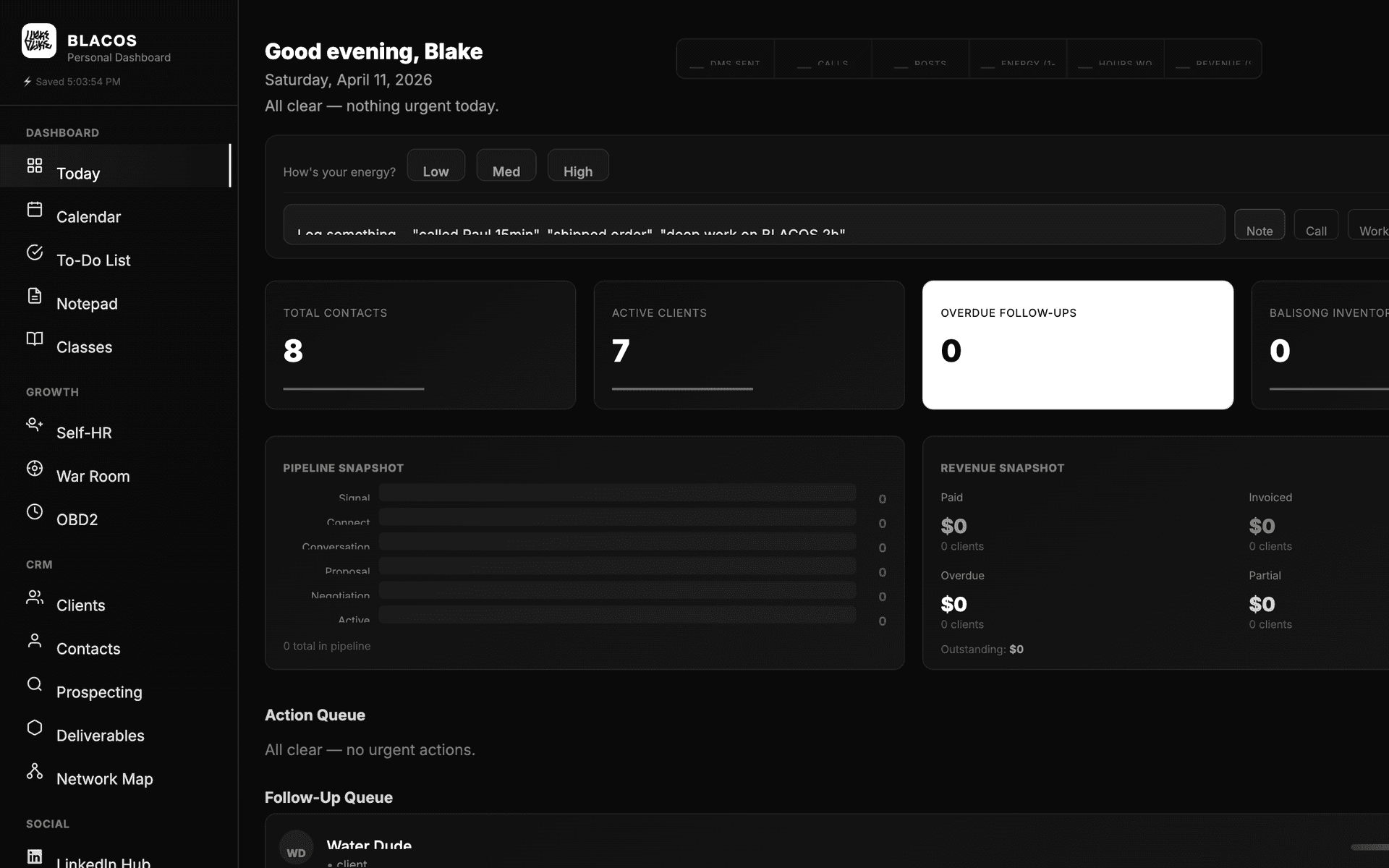Viewport: 1389px width, 868px height.
Task: Set energy level to Low
Action: point(436,166)
